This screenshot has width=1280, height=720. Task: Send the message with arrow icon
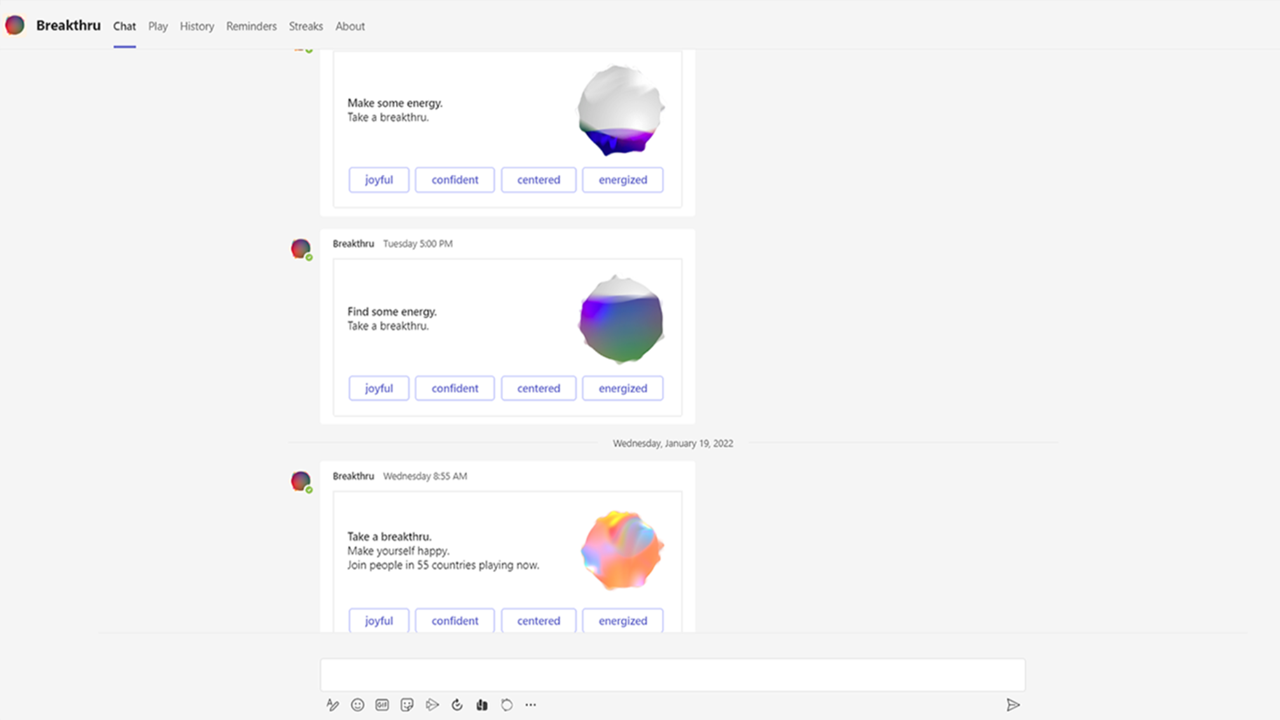click(x=1013, y=705)
